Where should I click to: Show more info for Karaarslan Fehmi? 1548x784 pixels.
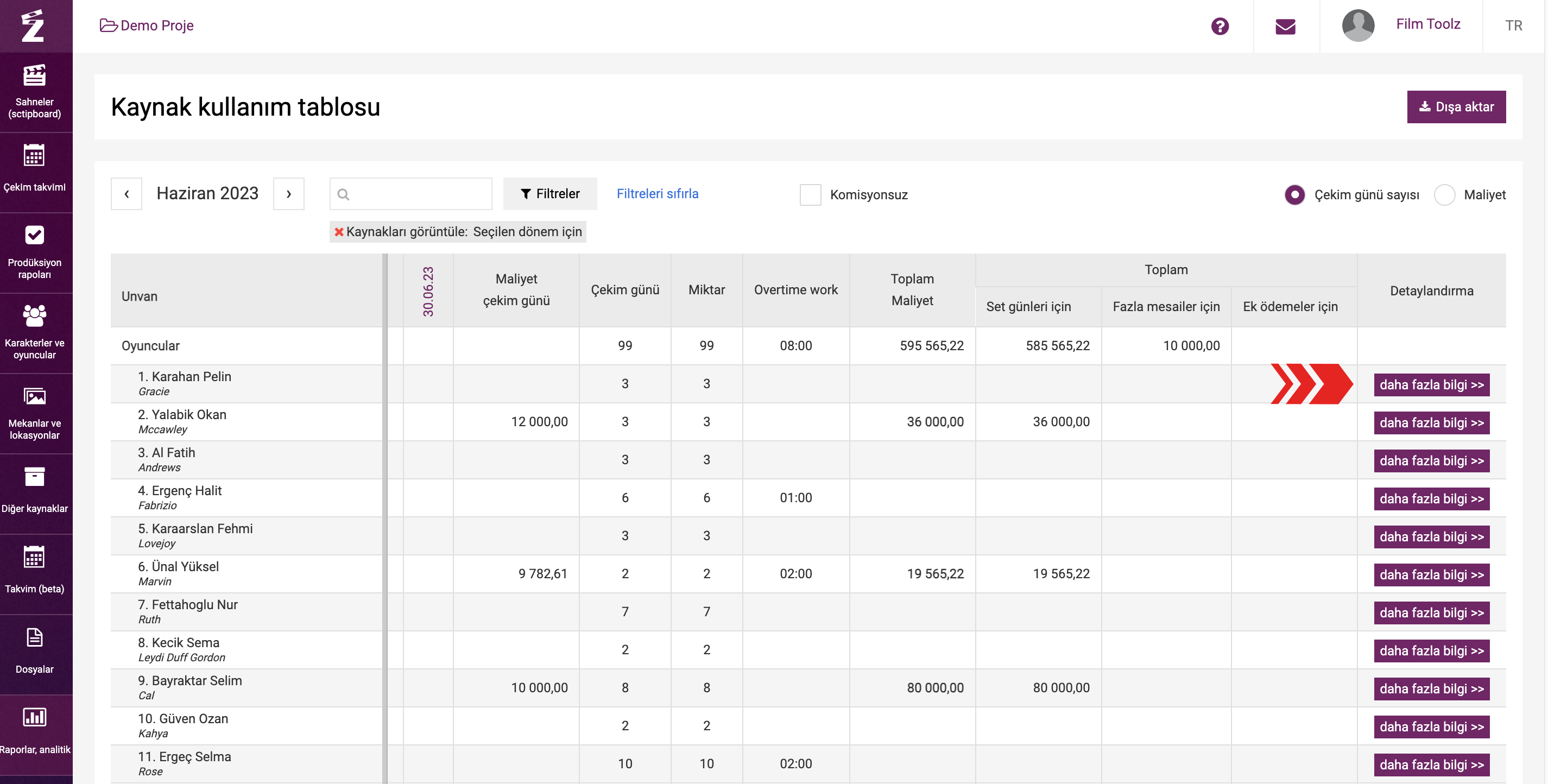pyautogui.click(x=1431, y=536)
